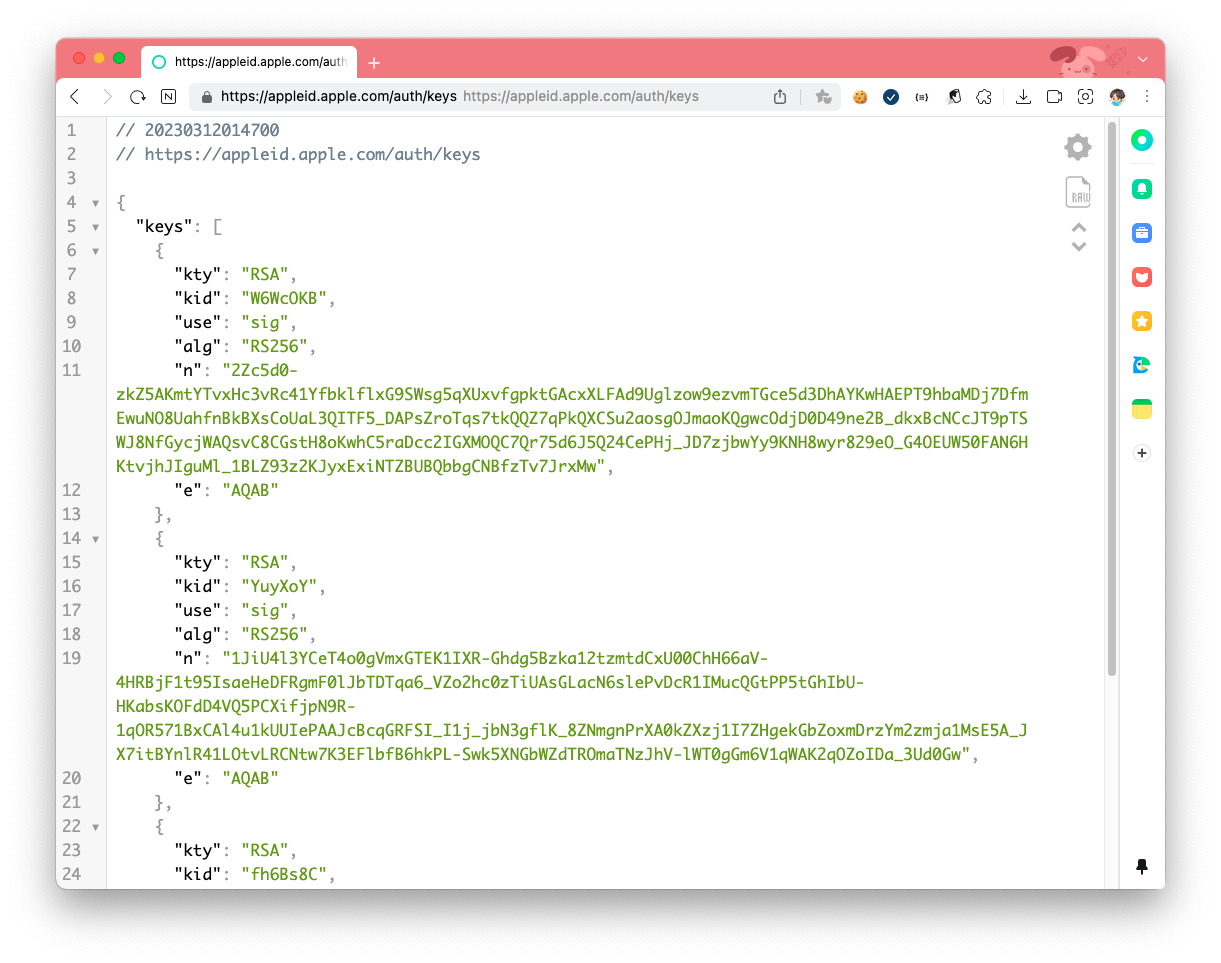
Task: Share this page from address bar
Action: tap(780, 97)
